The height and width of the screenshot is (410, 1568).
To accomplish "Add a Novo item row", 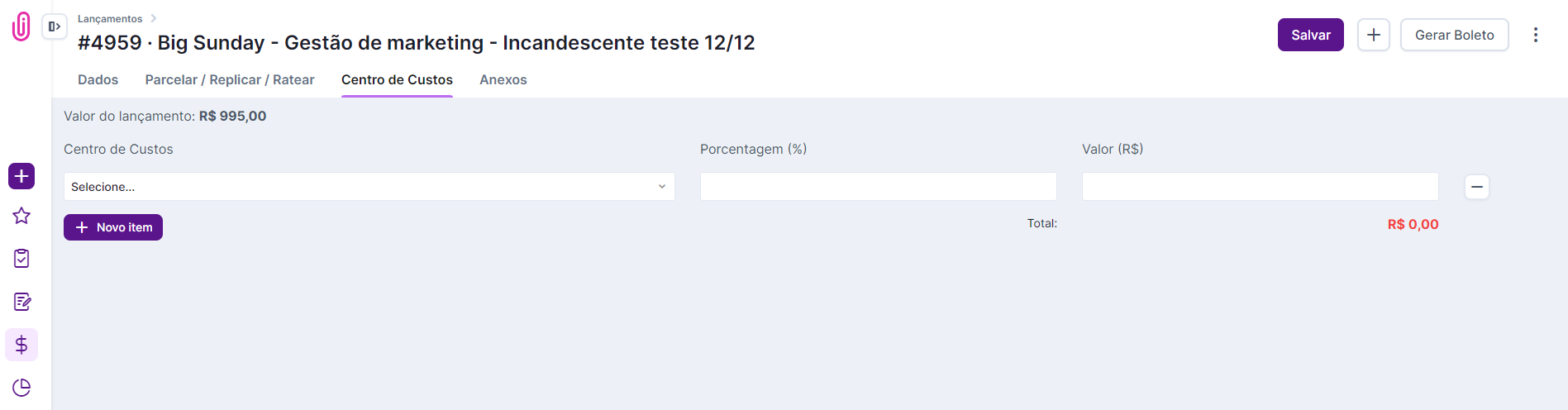I will (x=113, y=227).
